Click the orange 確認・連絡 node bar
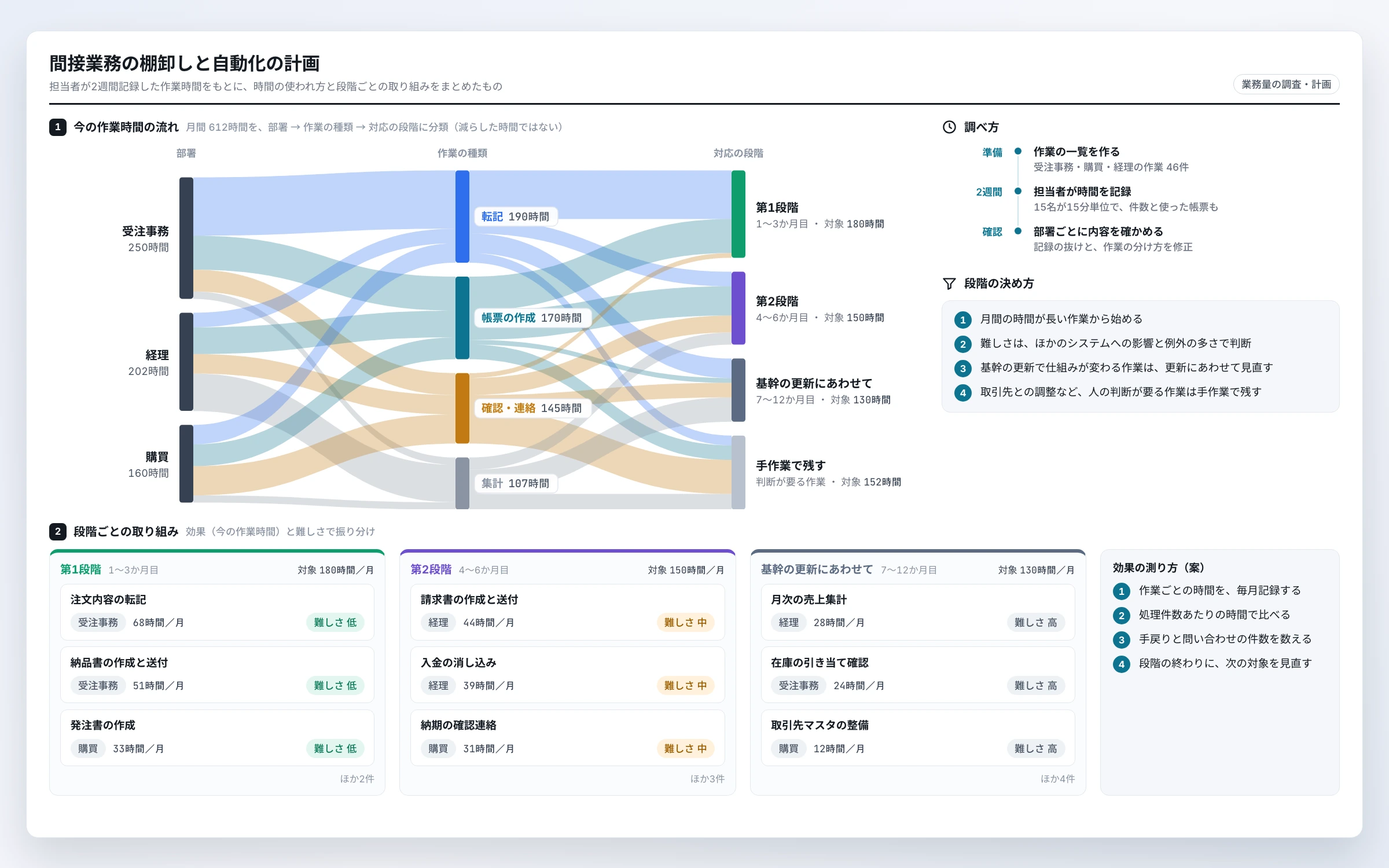The width and height of the screenshot is (1389, 868). [462, 409]
